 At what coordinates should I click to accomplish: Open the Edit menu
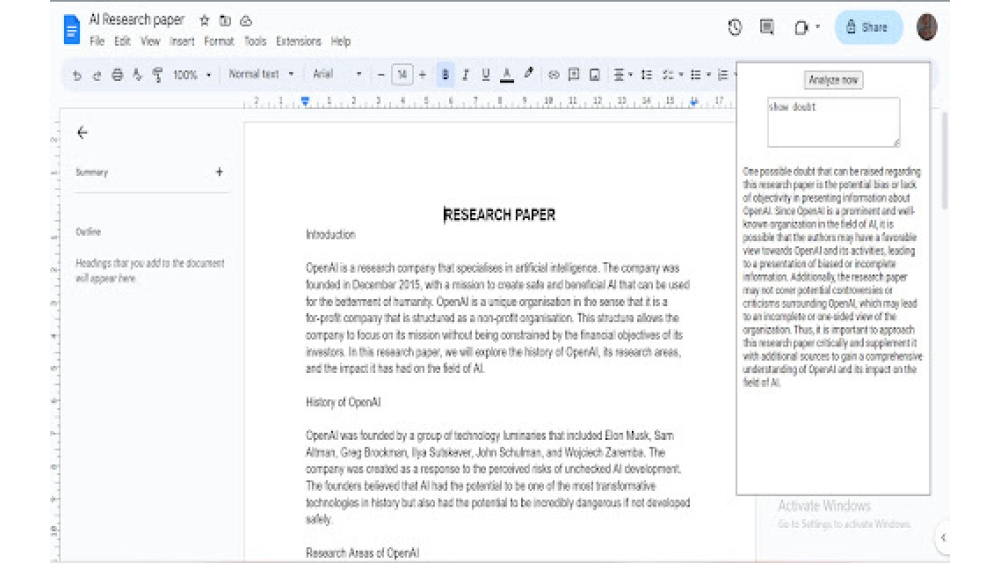[x=122, y=41]
